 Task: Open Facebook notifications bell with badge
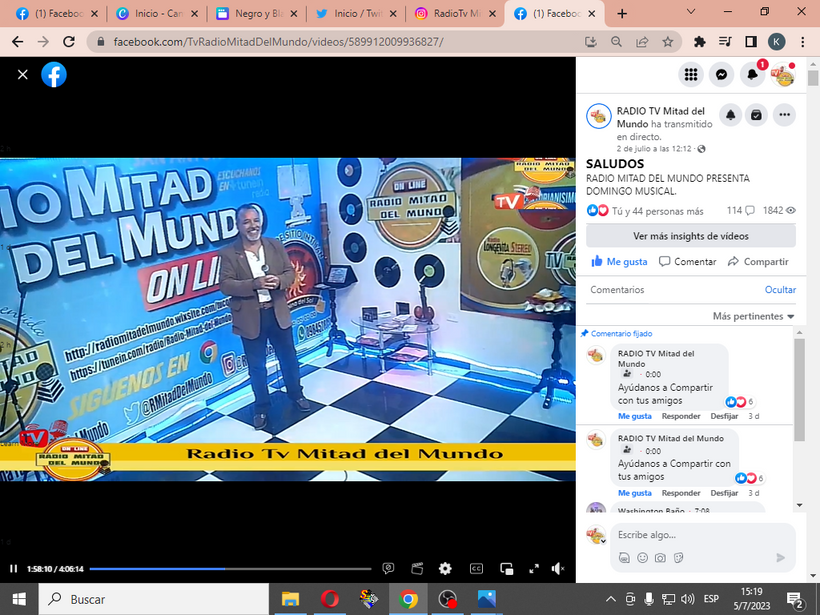pos(753,75)
